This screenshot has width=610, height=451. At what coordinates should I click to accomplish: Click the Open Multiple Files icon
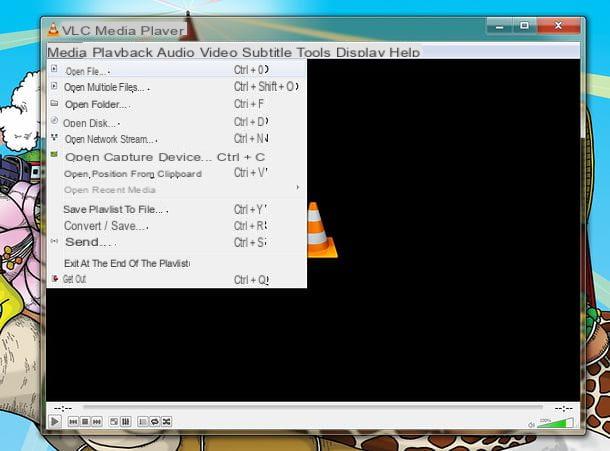(54, 85)
